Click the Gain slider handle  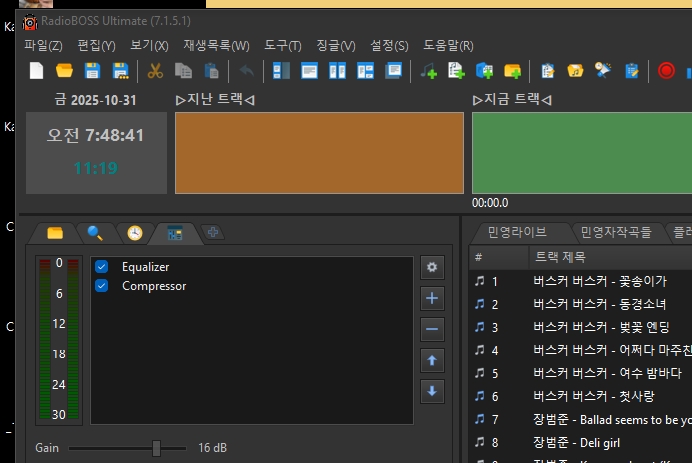[156, 448]
